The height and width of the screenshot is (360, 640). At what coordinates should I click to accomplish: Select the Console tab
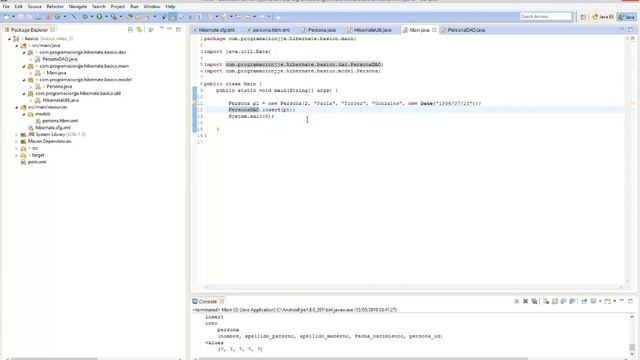[x=208, y=302]
